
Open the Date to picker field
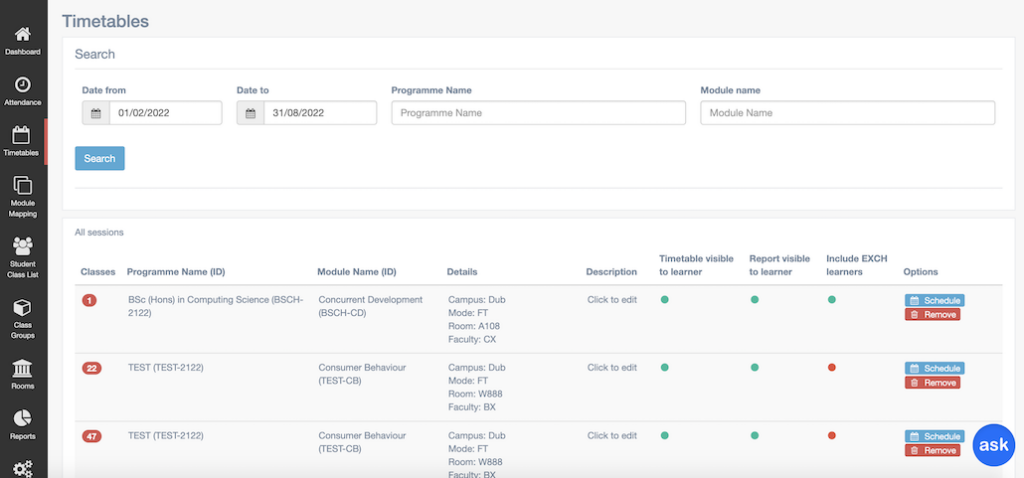(319, 113)
